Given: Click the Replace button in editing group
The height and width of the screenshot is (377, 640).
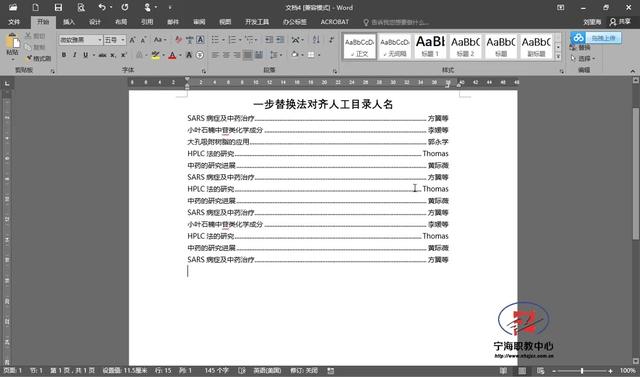Looking at the screenshot, I should (580, 48).
